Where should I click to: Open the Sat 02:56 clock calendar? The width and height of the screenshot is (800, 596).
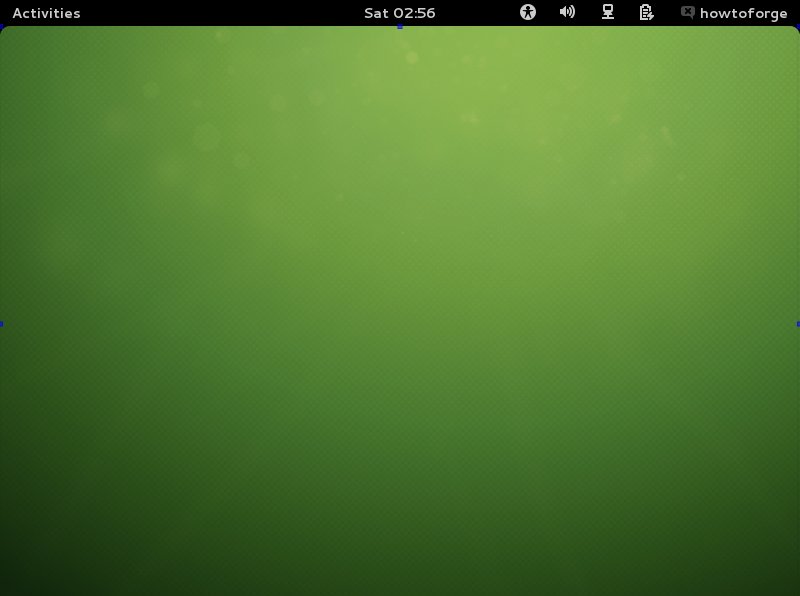coord(399,13)
